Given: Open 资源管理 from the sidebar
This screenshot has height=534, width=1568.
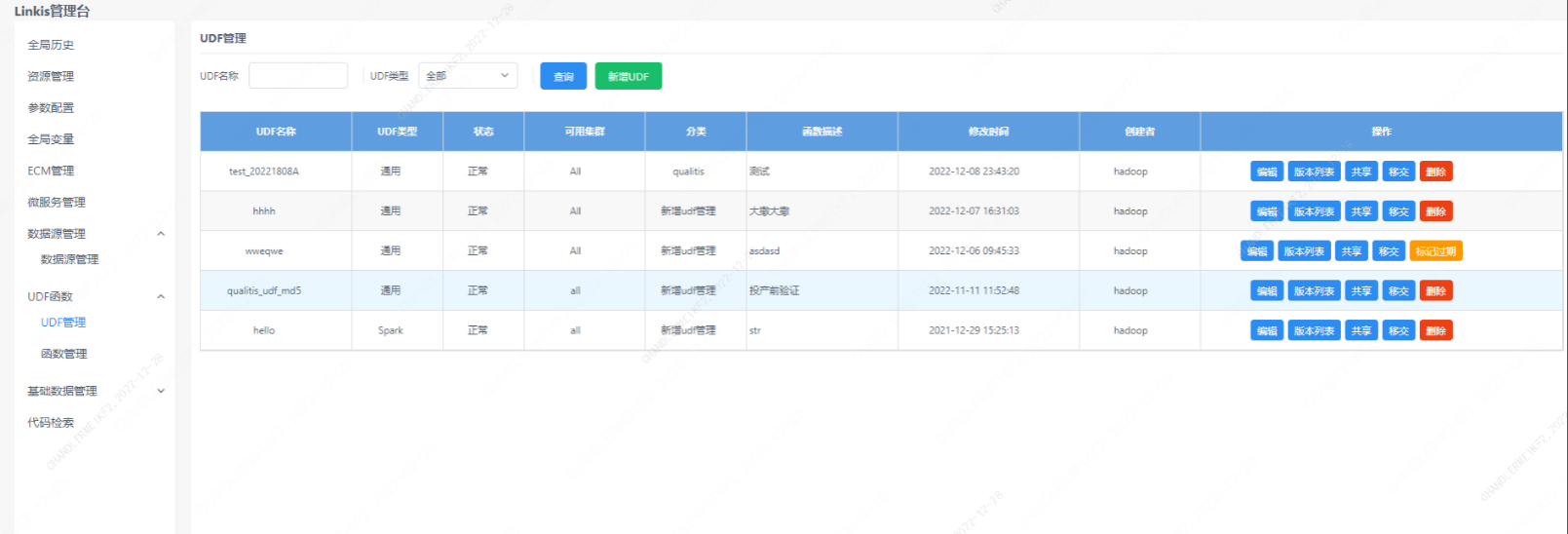Looking at the screenshot, I should click(x=51, y=76).
